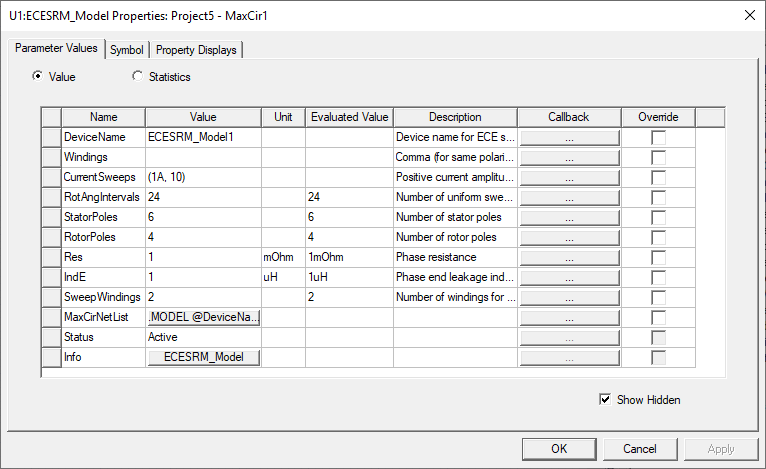
Task: Edit the DeviceName value ECESRM_Model1
Action: click(203, 137)
